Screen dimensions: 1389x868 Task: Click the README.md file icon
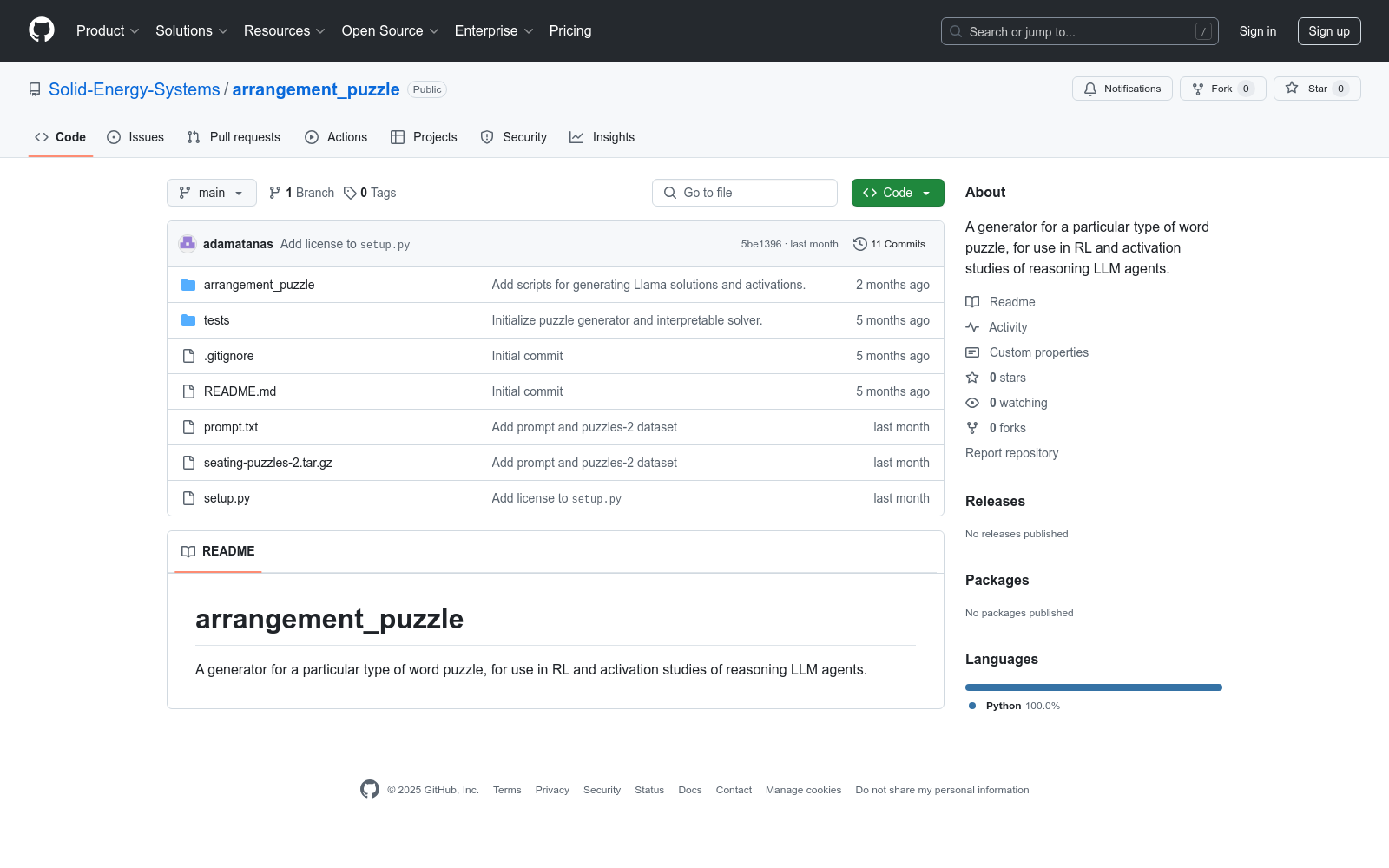point(188,391)
